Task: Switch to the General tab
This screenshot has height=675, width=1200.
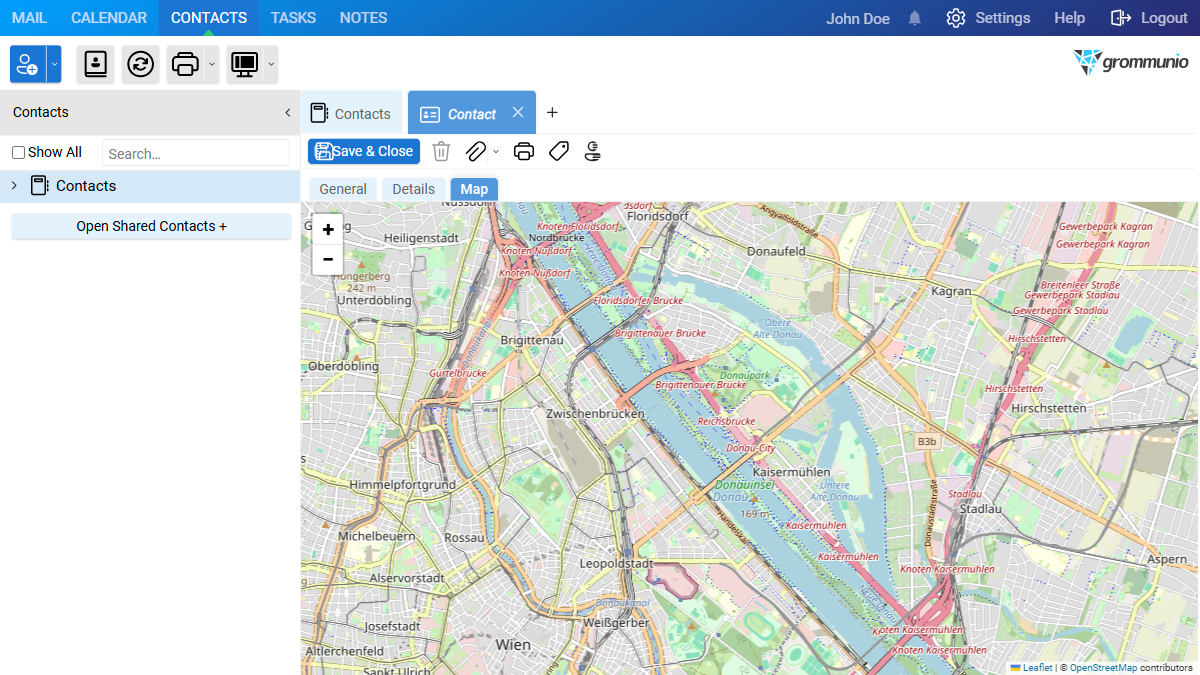Action: coord(343,189)
